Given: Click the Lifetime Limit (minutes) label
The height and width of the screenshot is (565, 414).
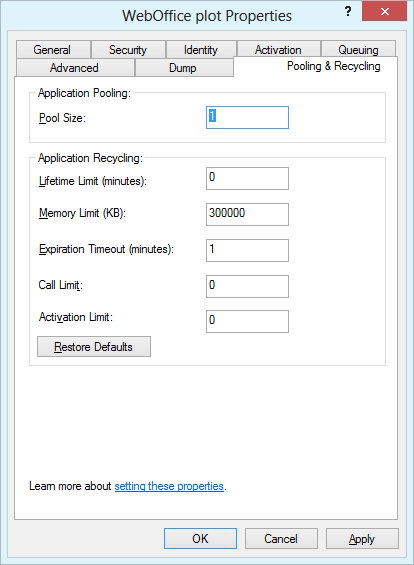Looking at the screenshot, I should [x=93, y=181].
